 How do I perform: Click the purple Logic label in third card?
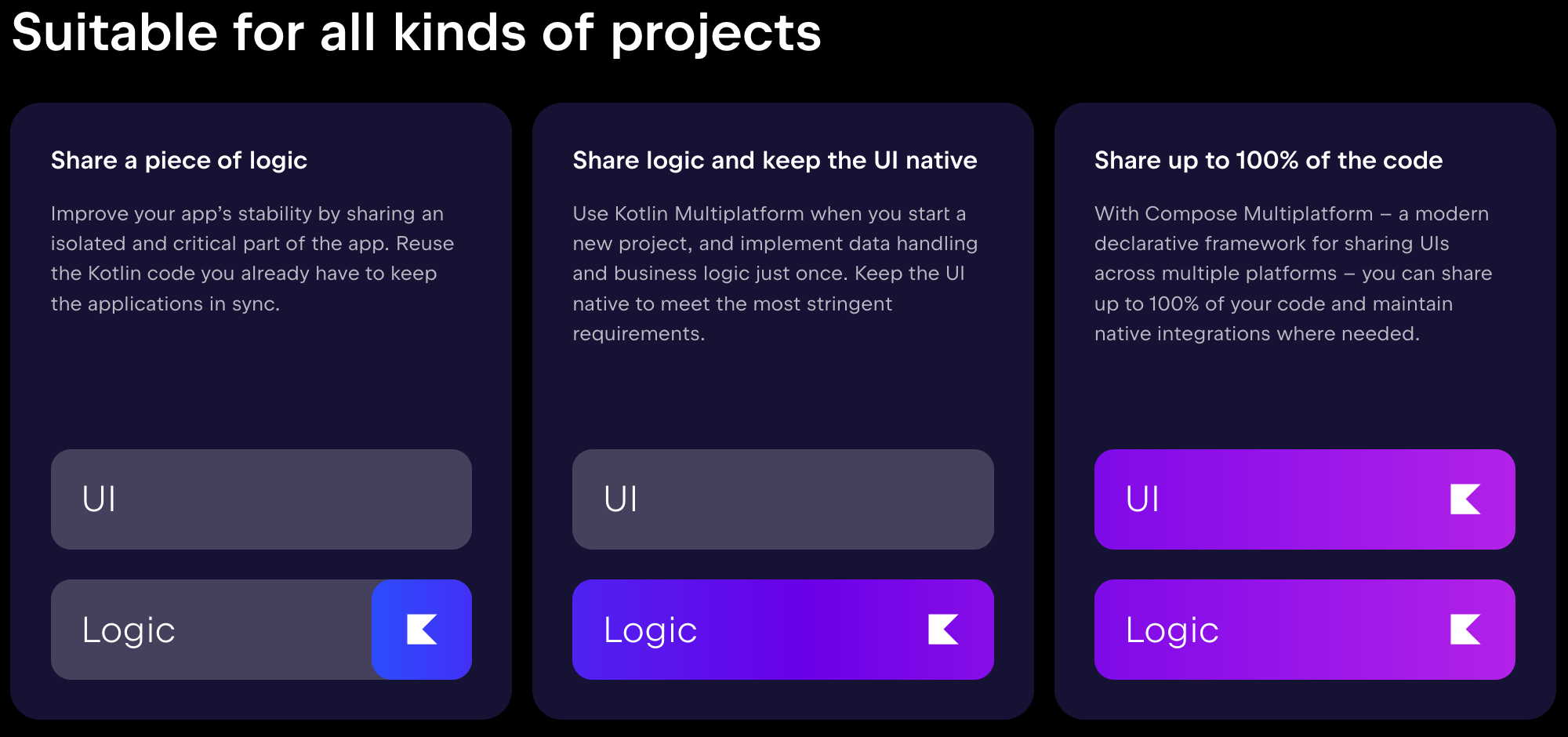(1172, 630)
